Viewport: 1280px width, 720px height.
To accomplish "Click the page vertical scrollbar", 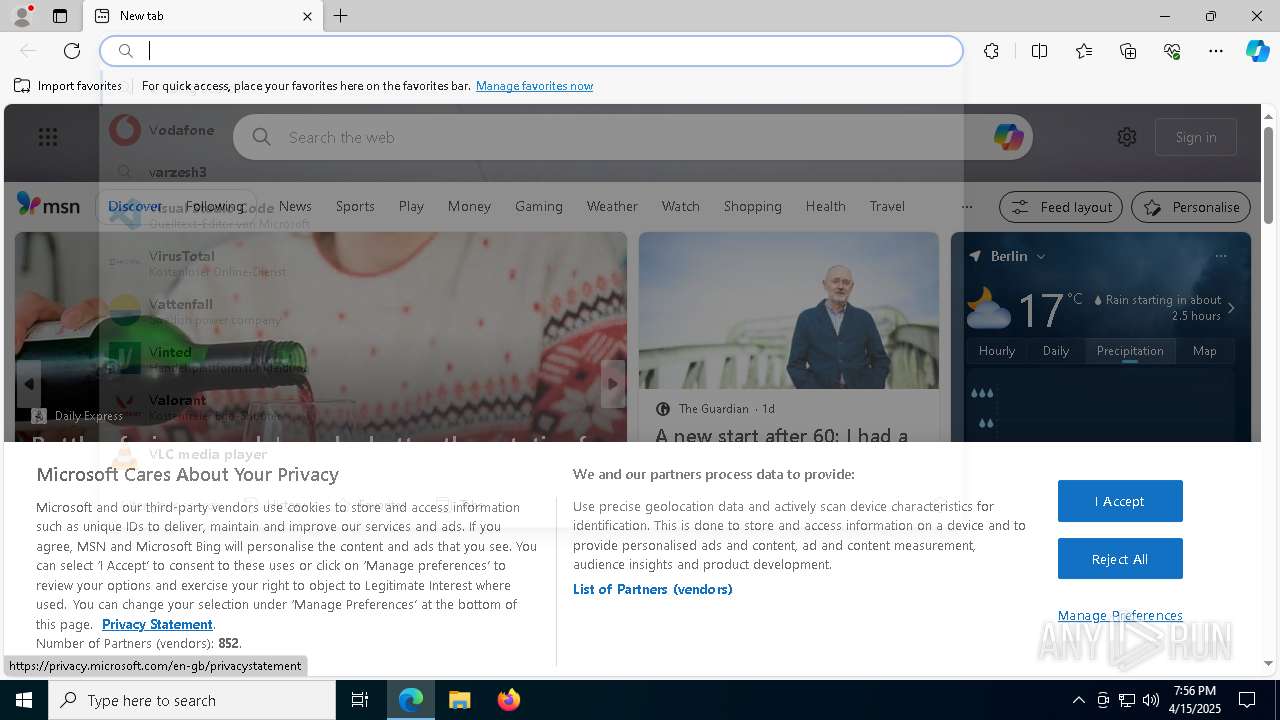I will pos(1269,175).
